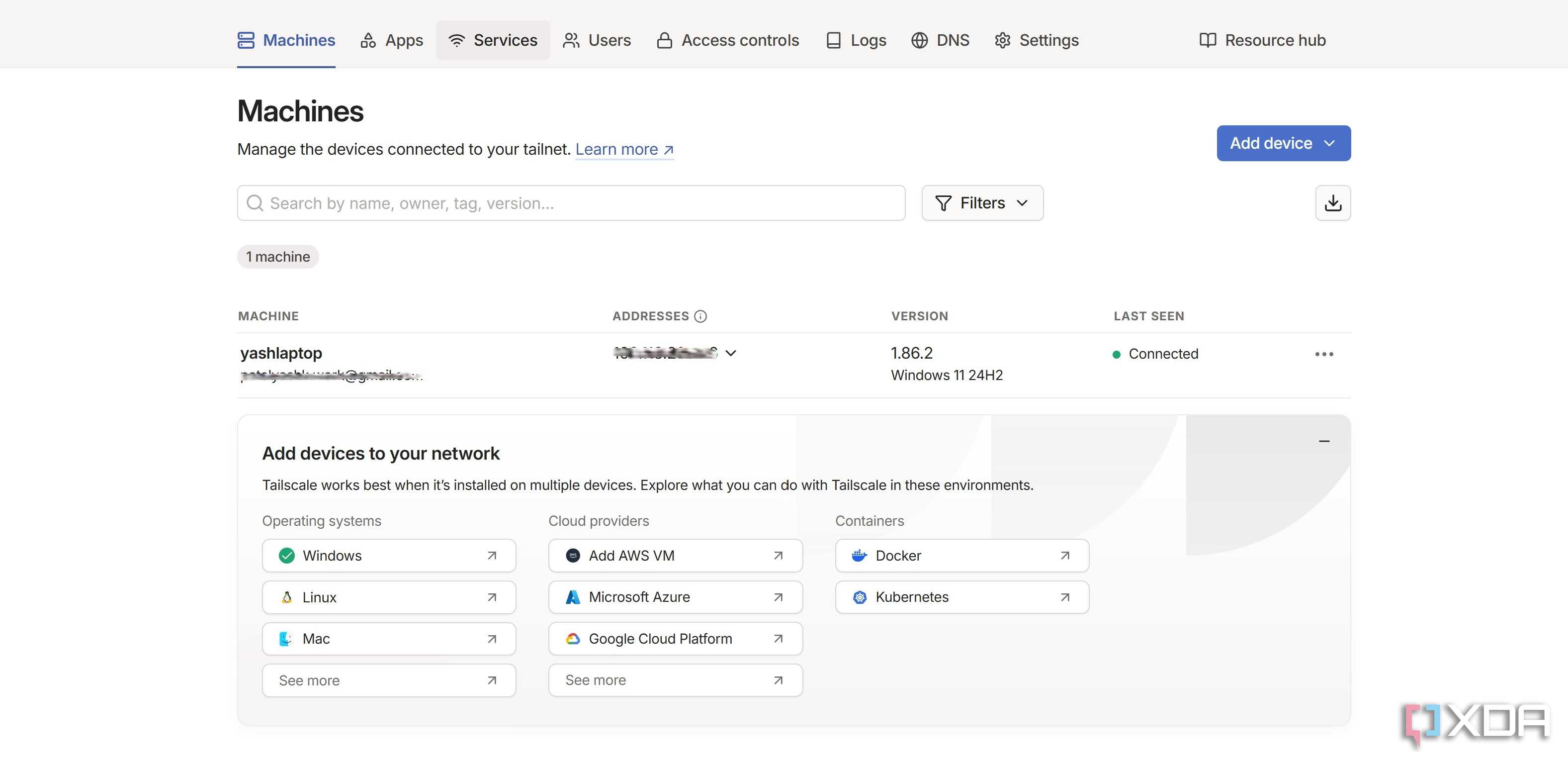Open the Settings tab
This screenshot has height=767, width=1568.
click(x=1036, y=40)
